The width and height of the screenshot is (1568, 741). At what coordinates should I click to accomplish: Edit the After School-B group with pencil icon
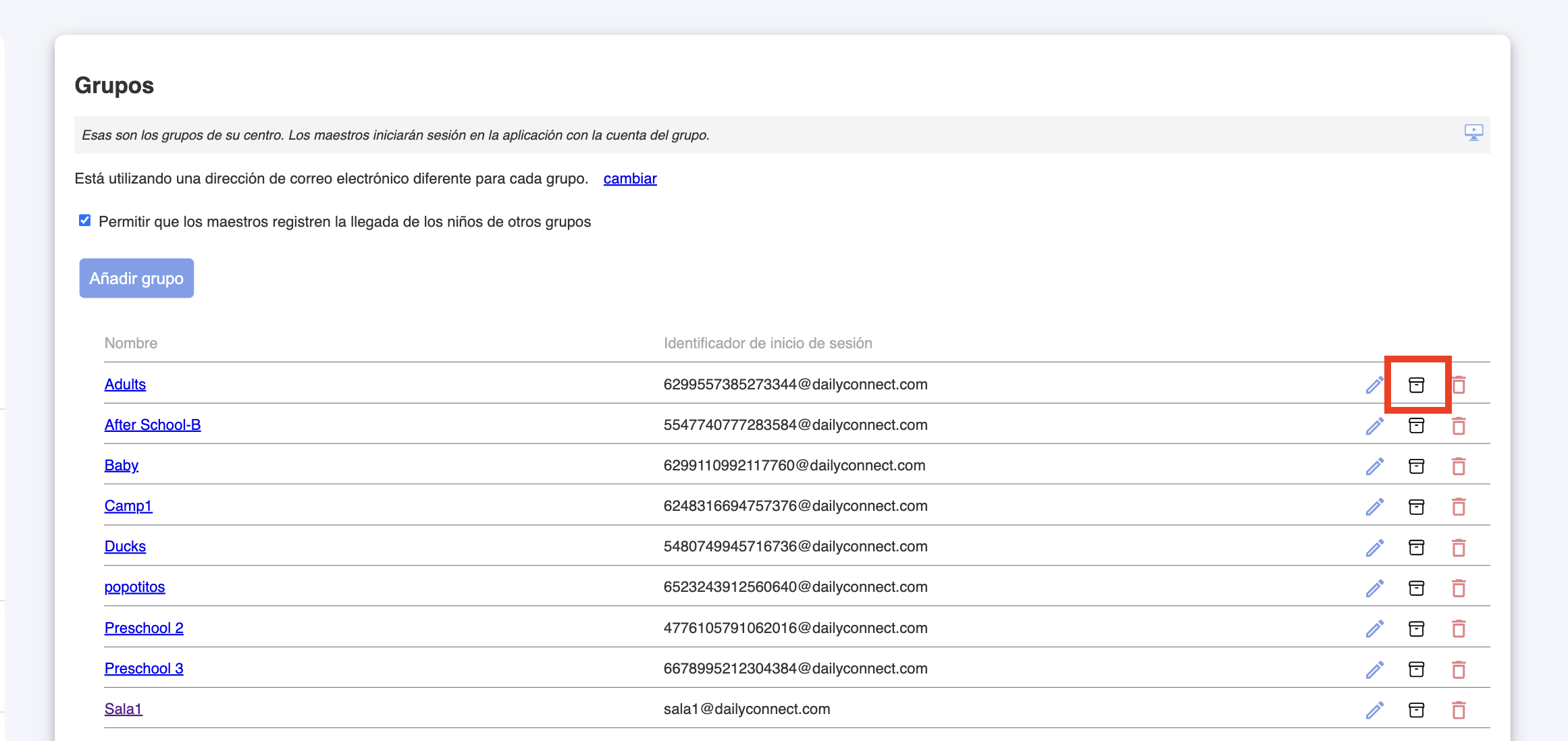point(1374,426)
